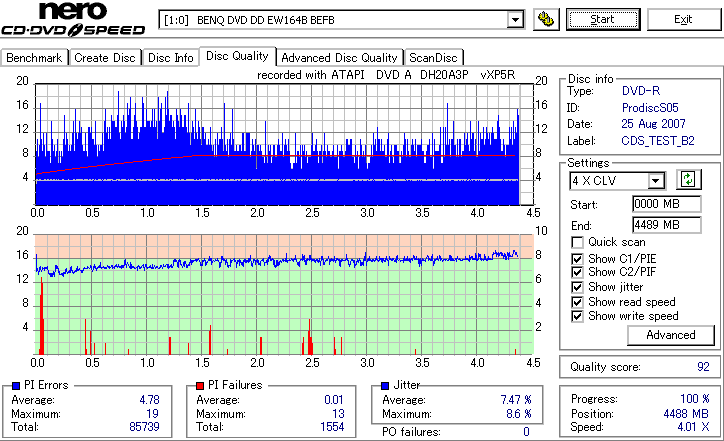
Task: Click the PI Errors and speed graph
Action: tap(284, 144)
